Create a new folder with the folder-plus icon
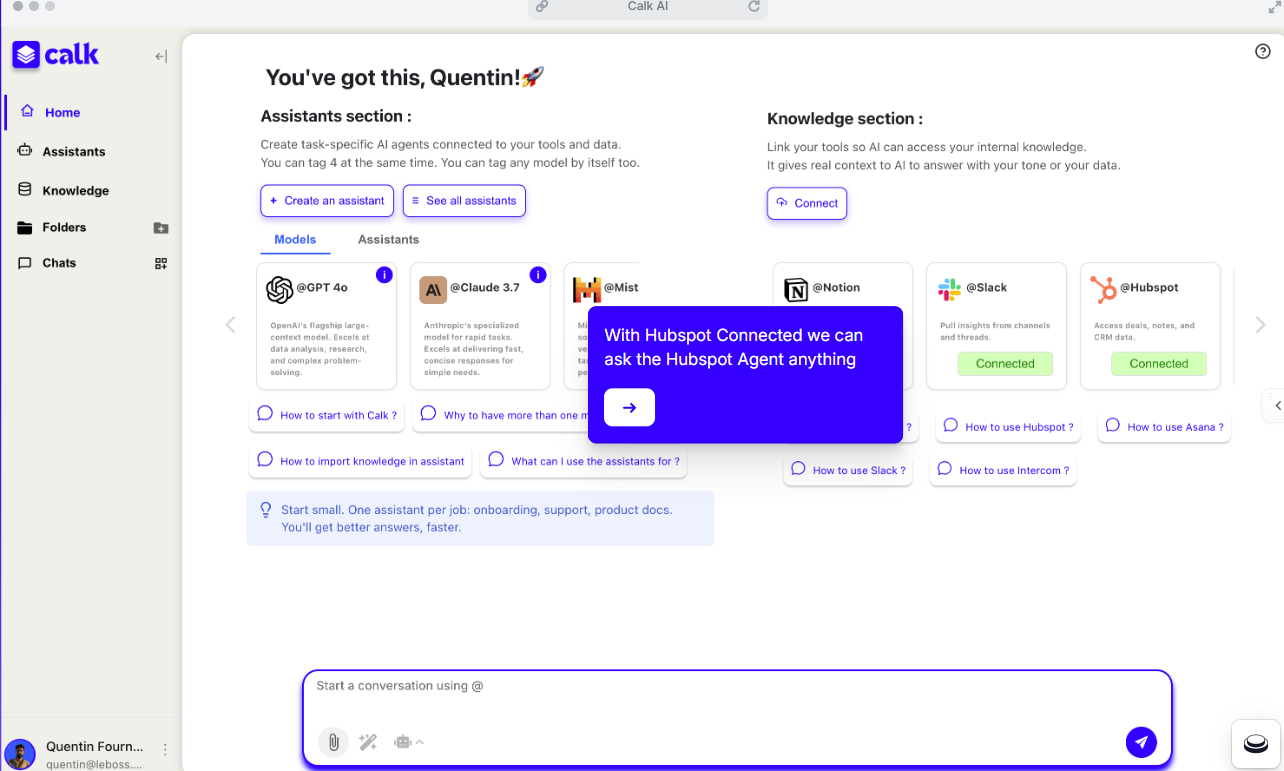Screen dimensions: 1284x771 160,228
